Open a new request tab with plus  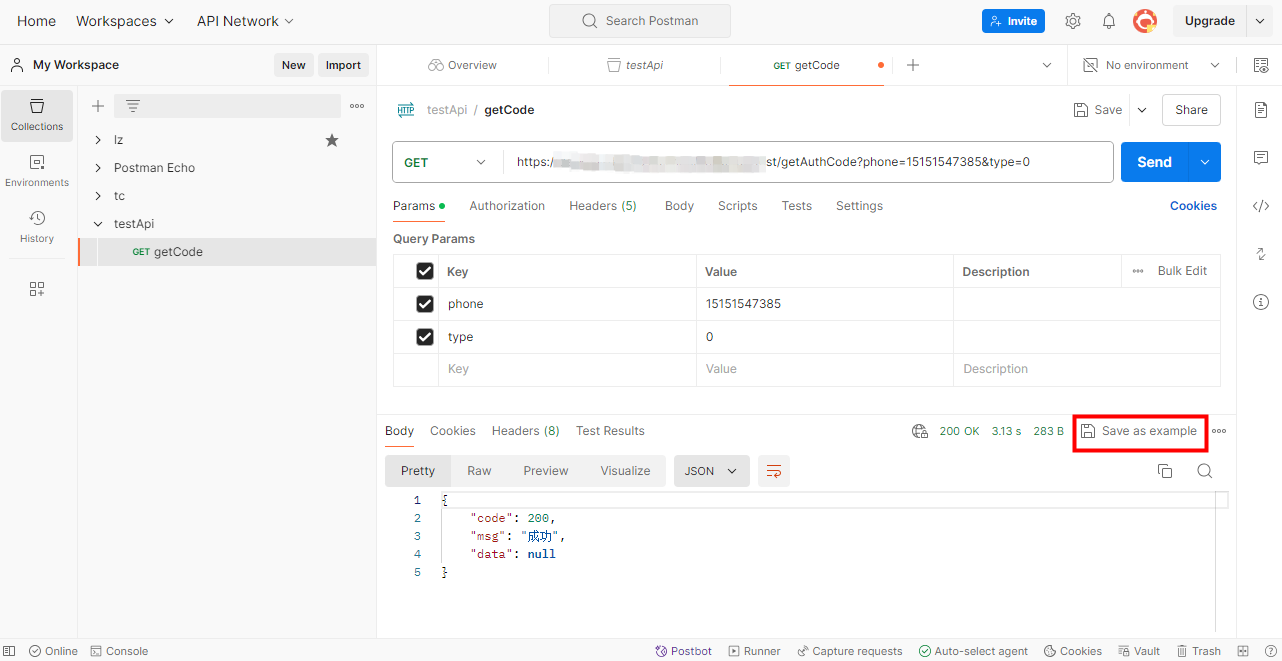point(912,65)
